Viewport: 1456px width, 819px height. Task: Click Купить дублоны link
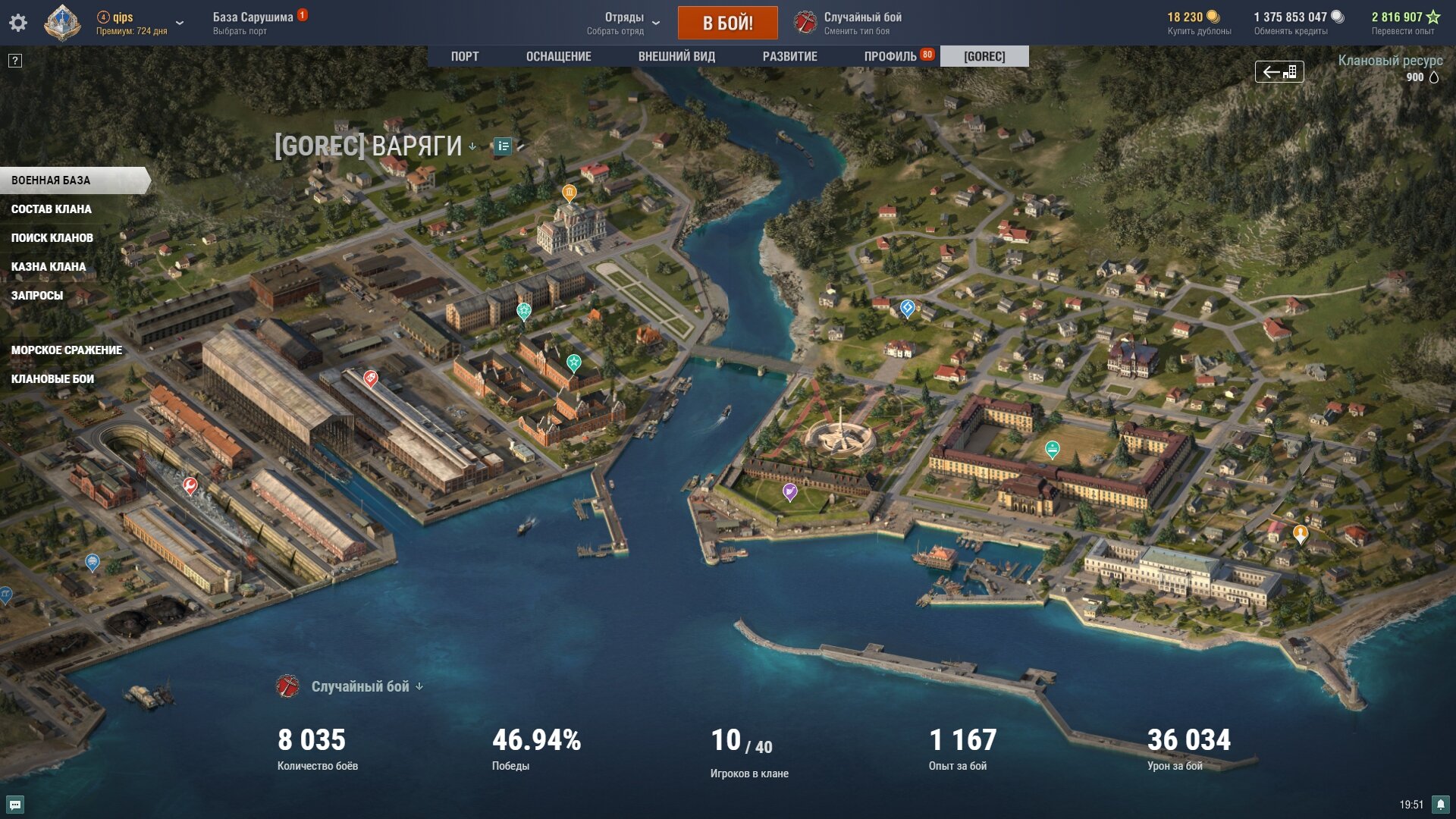pyautogui.click(x=1199, y=31)
